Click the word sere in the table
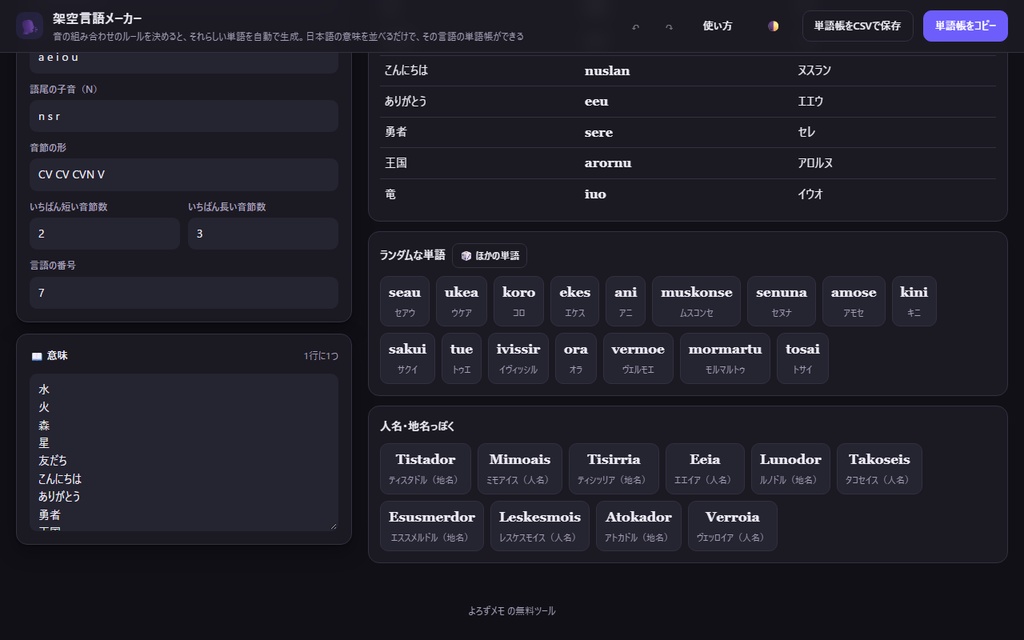Image resolution: width=1024 pixels, height=640 pixels. (598, 133)
